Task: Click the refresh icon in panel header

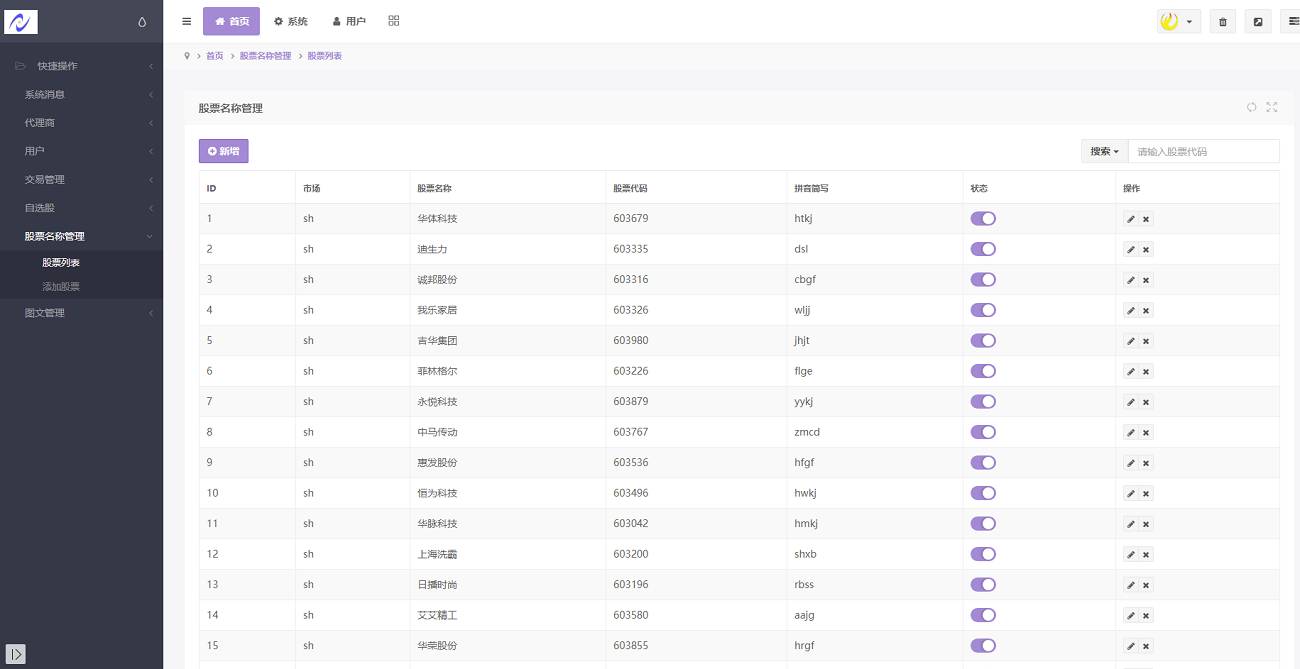Action: click(x=1251, y=107)
